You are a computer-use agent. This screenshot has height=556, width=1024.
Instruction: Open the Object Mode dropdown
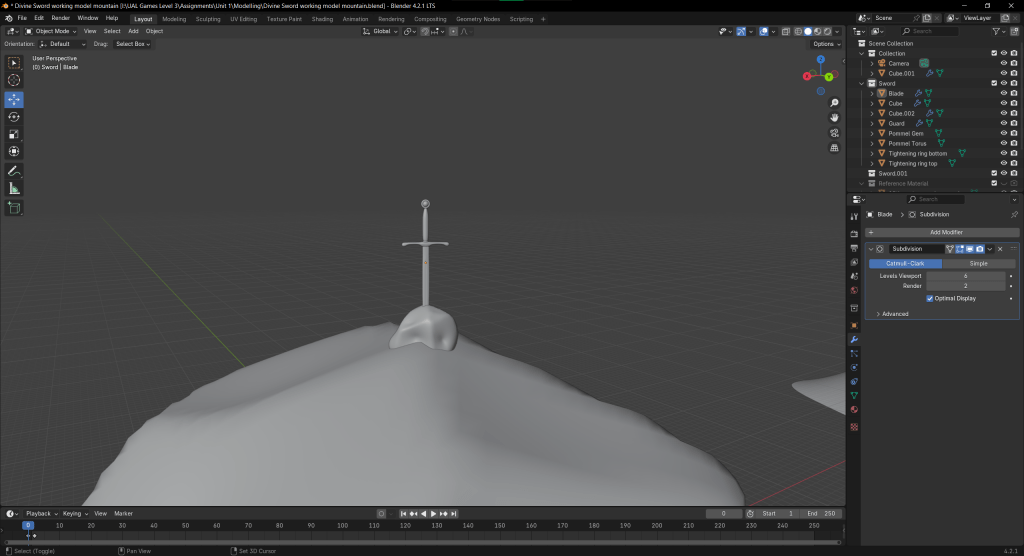tap(53, 31)
